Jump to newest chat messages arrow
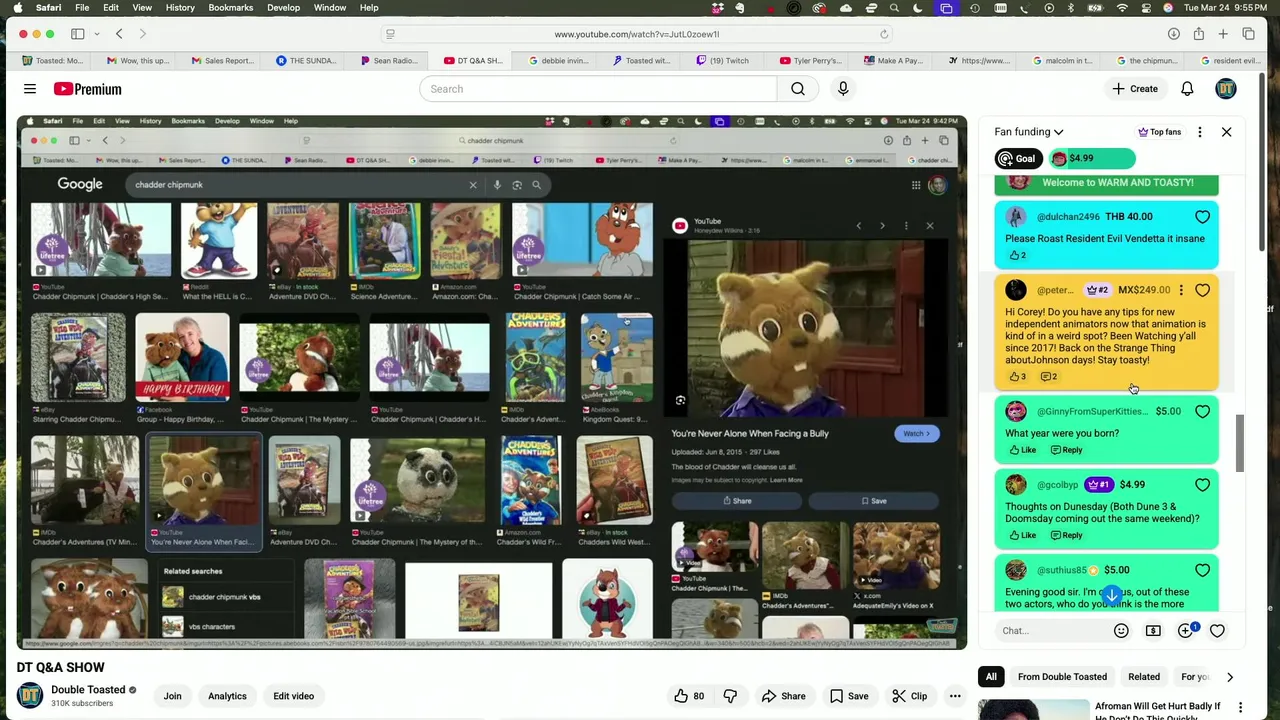Viewport: 1280px width, 720px height. tap(1111, 596)
